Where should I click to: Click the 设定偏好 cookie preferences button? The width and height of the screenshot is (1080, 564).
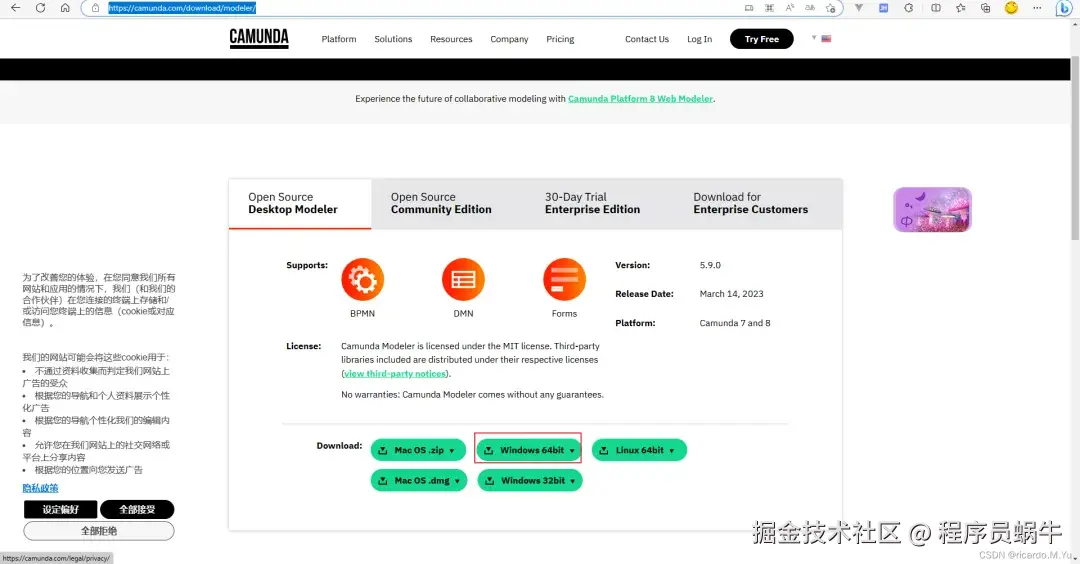(x=61, y=510)
